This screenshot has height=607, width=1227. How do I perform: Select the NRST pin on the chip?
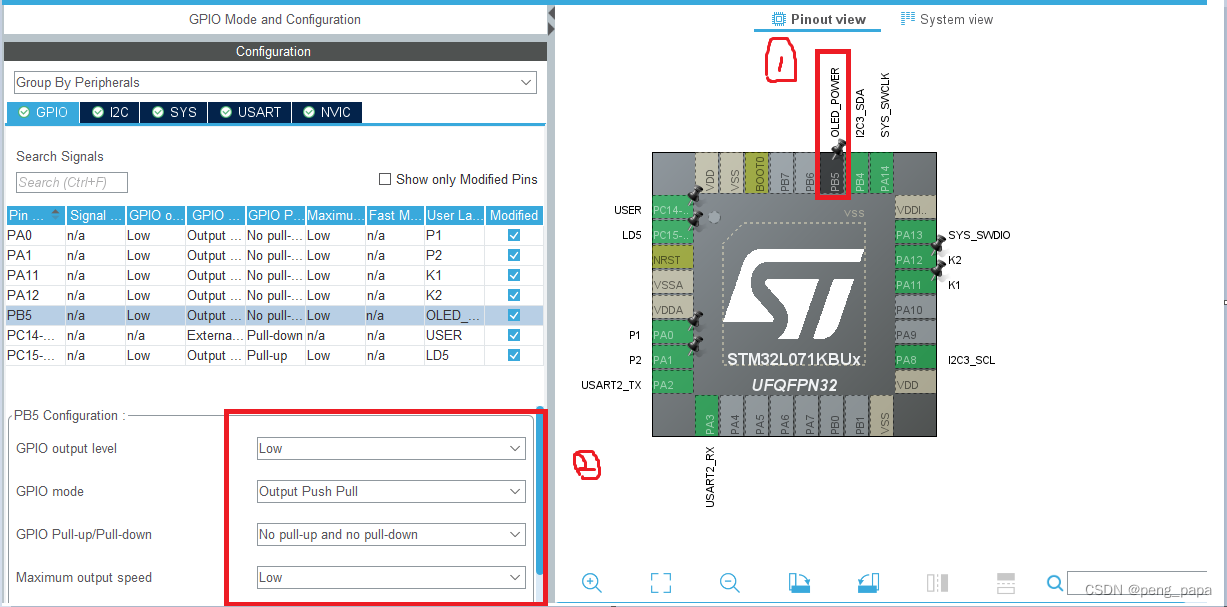672,260
